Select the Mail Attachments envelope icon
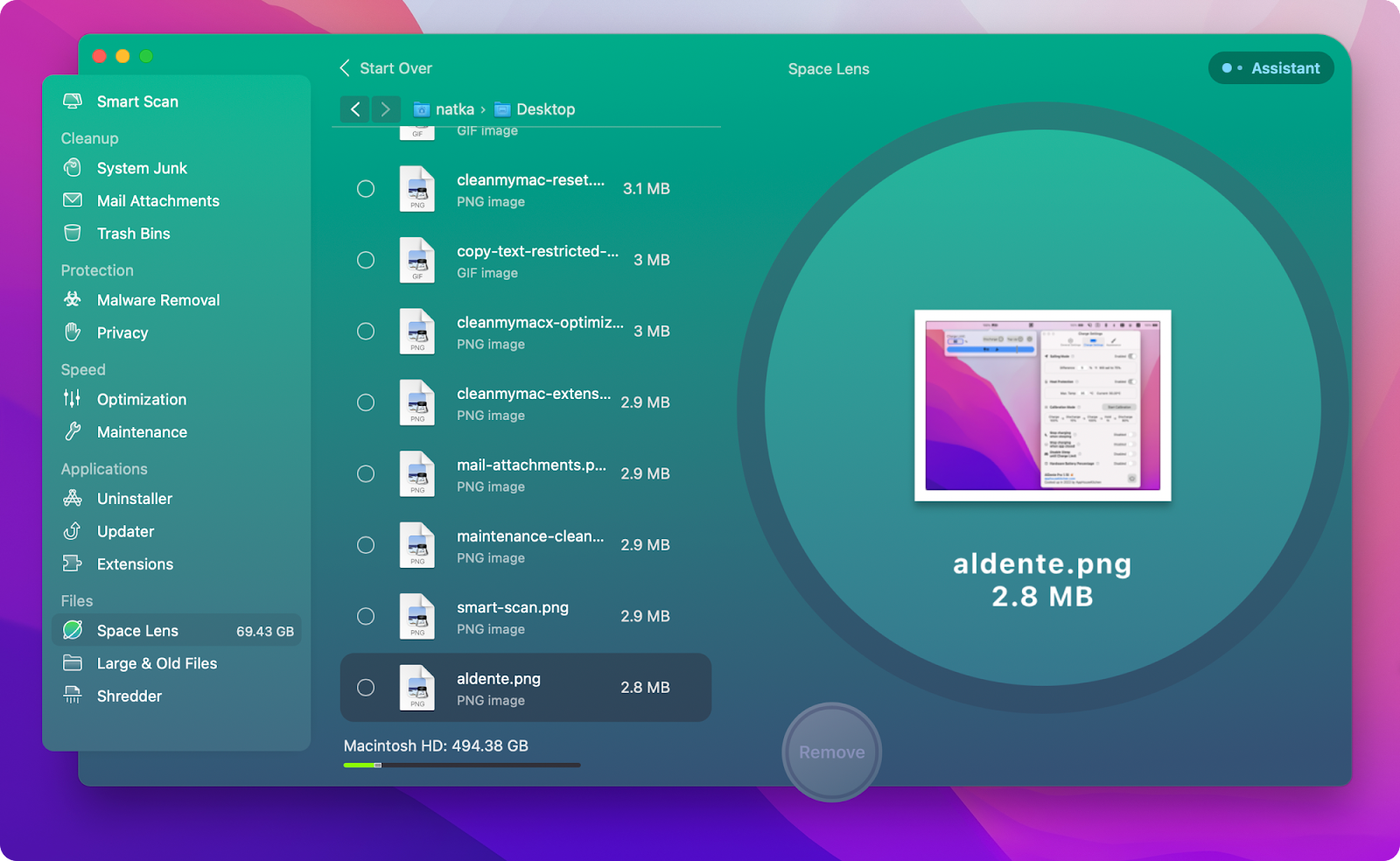 point(73,200)
